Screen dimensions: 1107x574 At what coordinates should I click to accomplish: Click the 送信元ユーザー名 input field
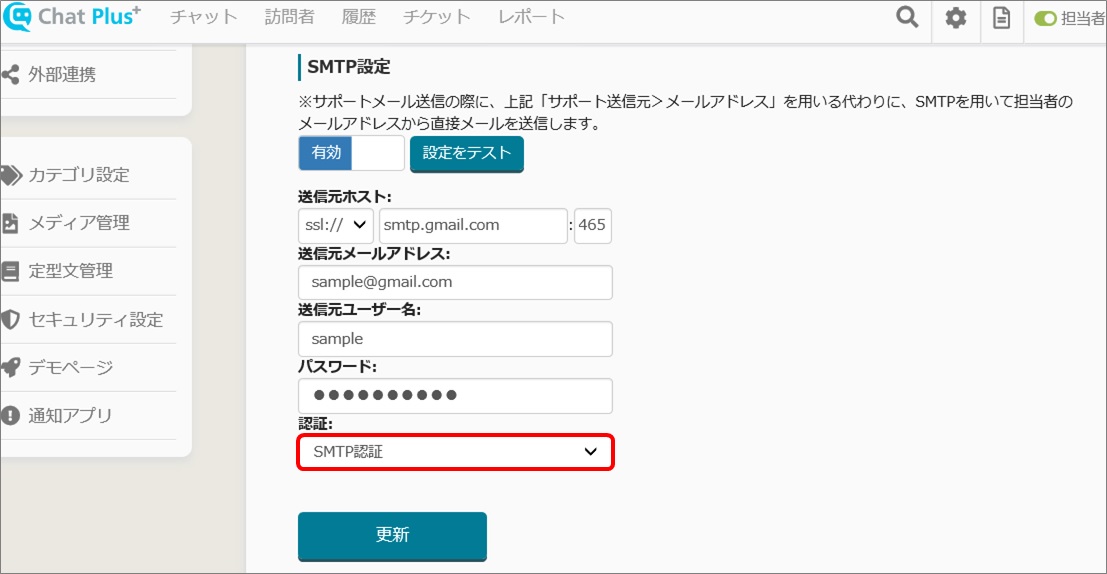(455, 339)
